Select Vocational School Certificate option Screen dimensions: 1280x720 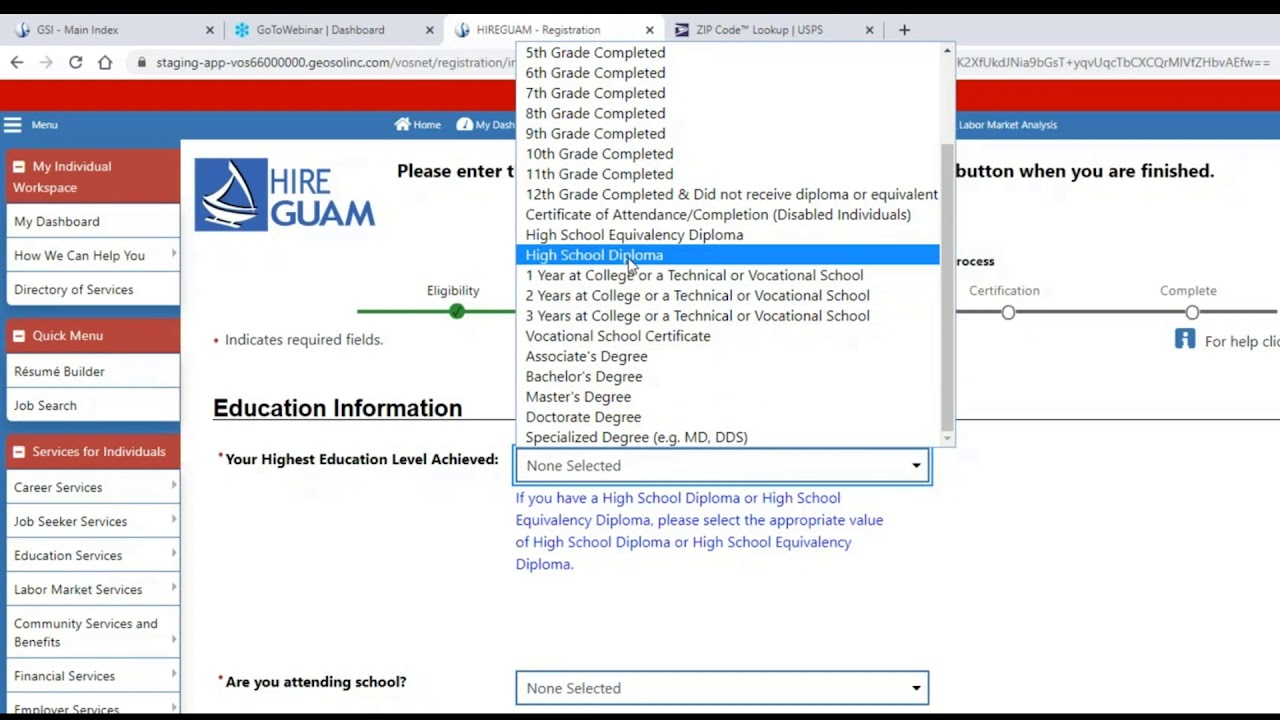tap(728, 336)
